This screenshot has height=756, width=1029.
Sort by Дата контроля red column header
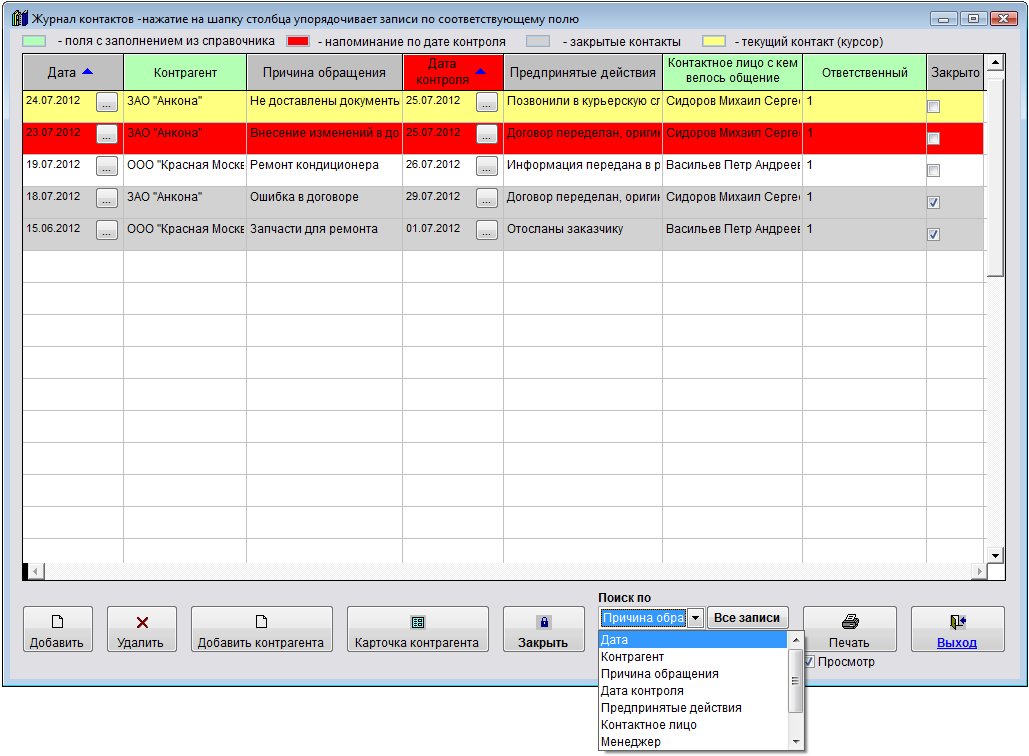point(453,72)
